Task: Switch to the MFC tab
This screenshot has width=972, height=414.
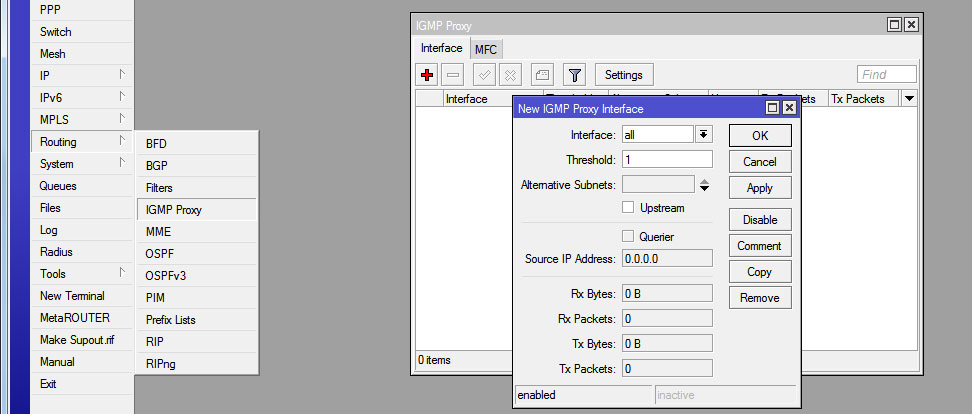Action: (x=486, y=49)
